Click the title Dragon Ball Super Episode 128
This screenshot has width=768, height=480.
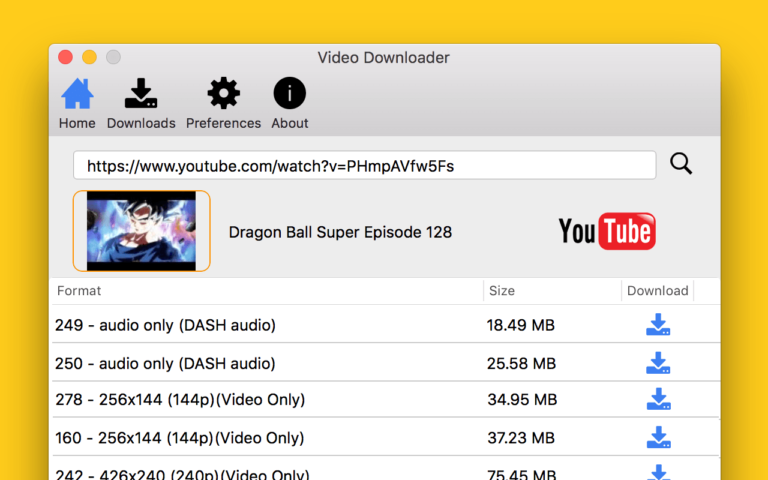pos(340,232)
